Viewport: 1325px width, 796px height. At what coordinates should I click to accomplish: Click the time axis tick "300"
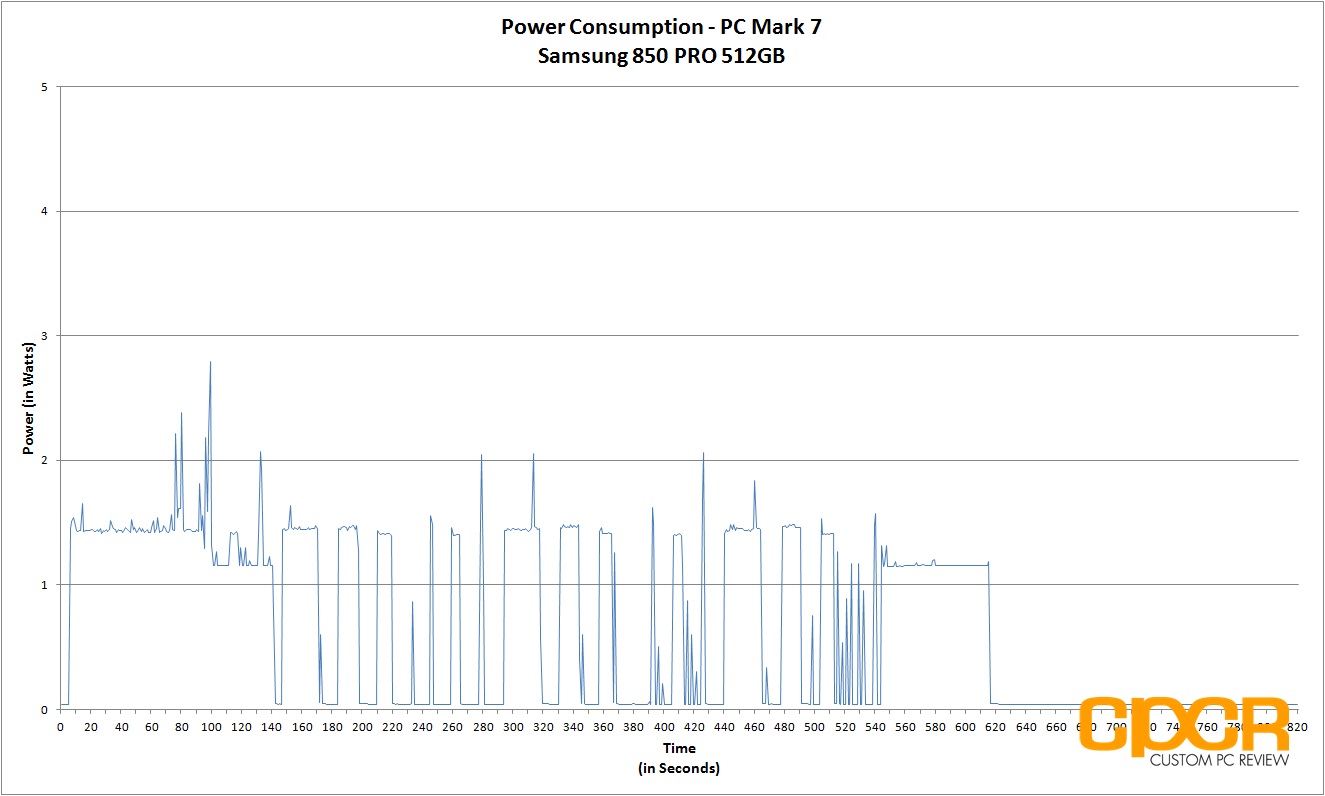pyautogui.click(x=513, y=727)
